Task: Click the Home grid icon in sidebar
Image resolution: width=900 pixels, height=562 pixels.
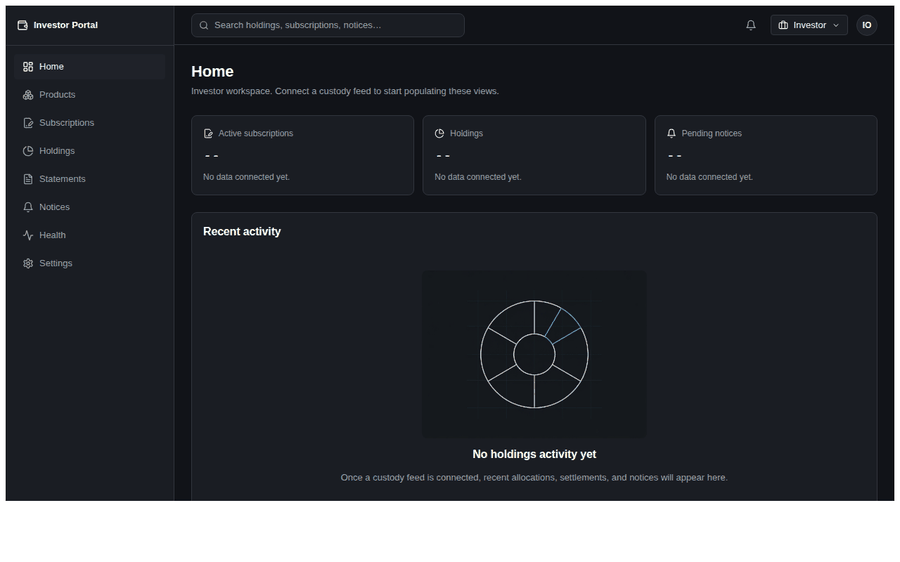Action: (28, 67)
